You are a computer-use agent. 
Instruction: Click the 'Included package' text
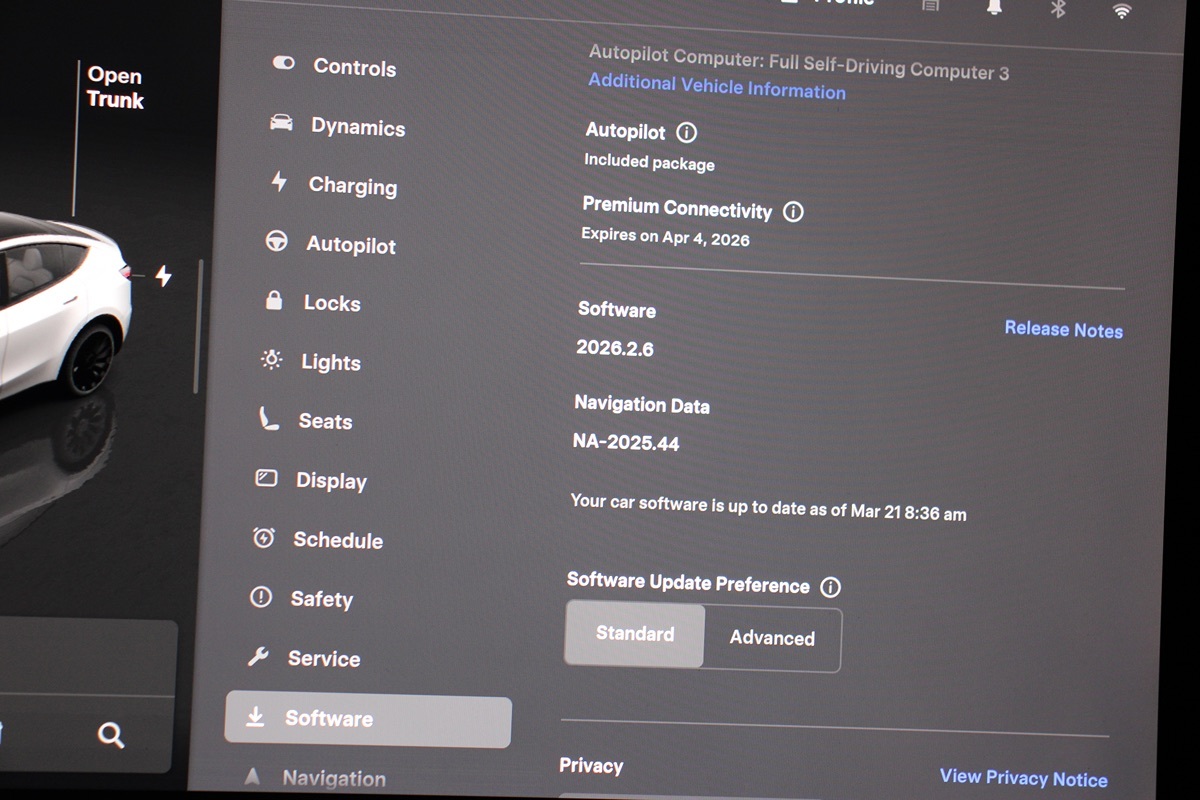649,161
